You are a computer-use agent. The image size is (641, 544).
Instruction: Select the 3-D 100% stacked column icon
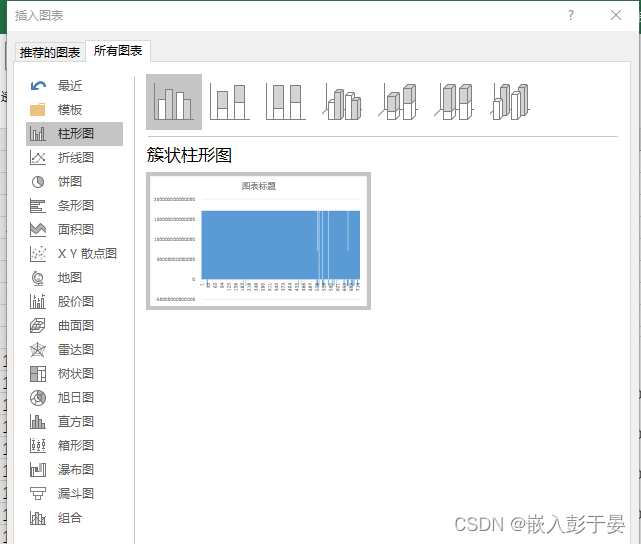pos(454,102)
